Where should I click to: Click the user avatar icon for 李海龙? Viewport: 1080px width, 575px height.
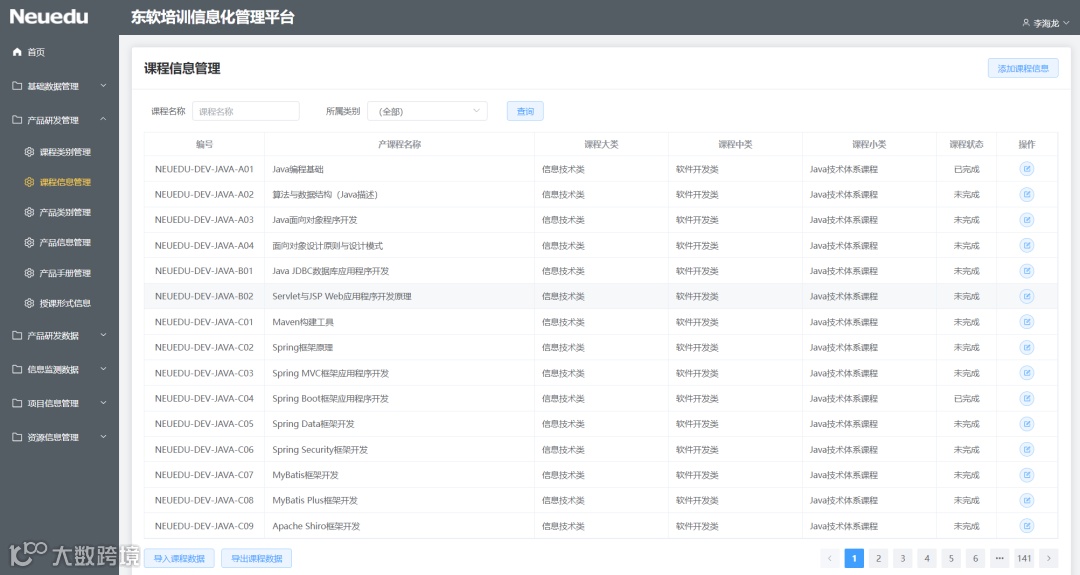tap(1026, 23)
